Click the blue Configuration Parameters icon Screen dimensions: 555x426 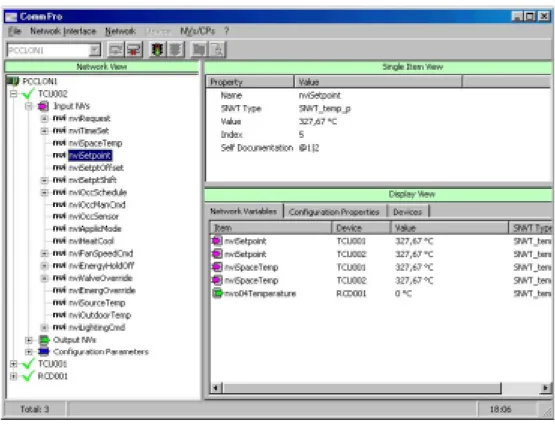click(x=44, y=352)
